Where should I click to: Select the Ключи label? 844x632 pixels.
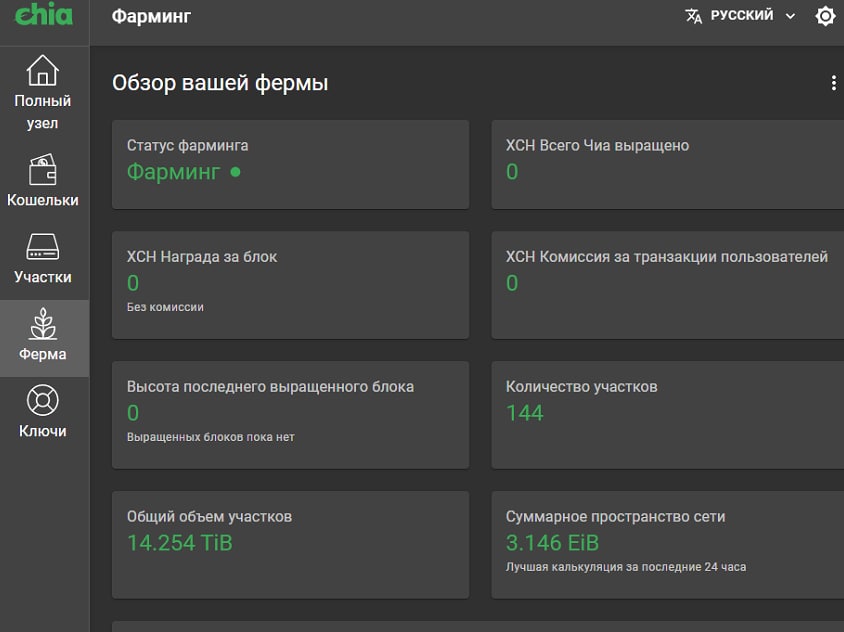coord(43,431)
